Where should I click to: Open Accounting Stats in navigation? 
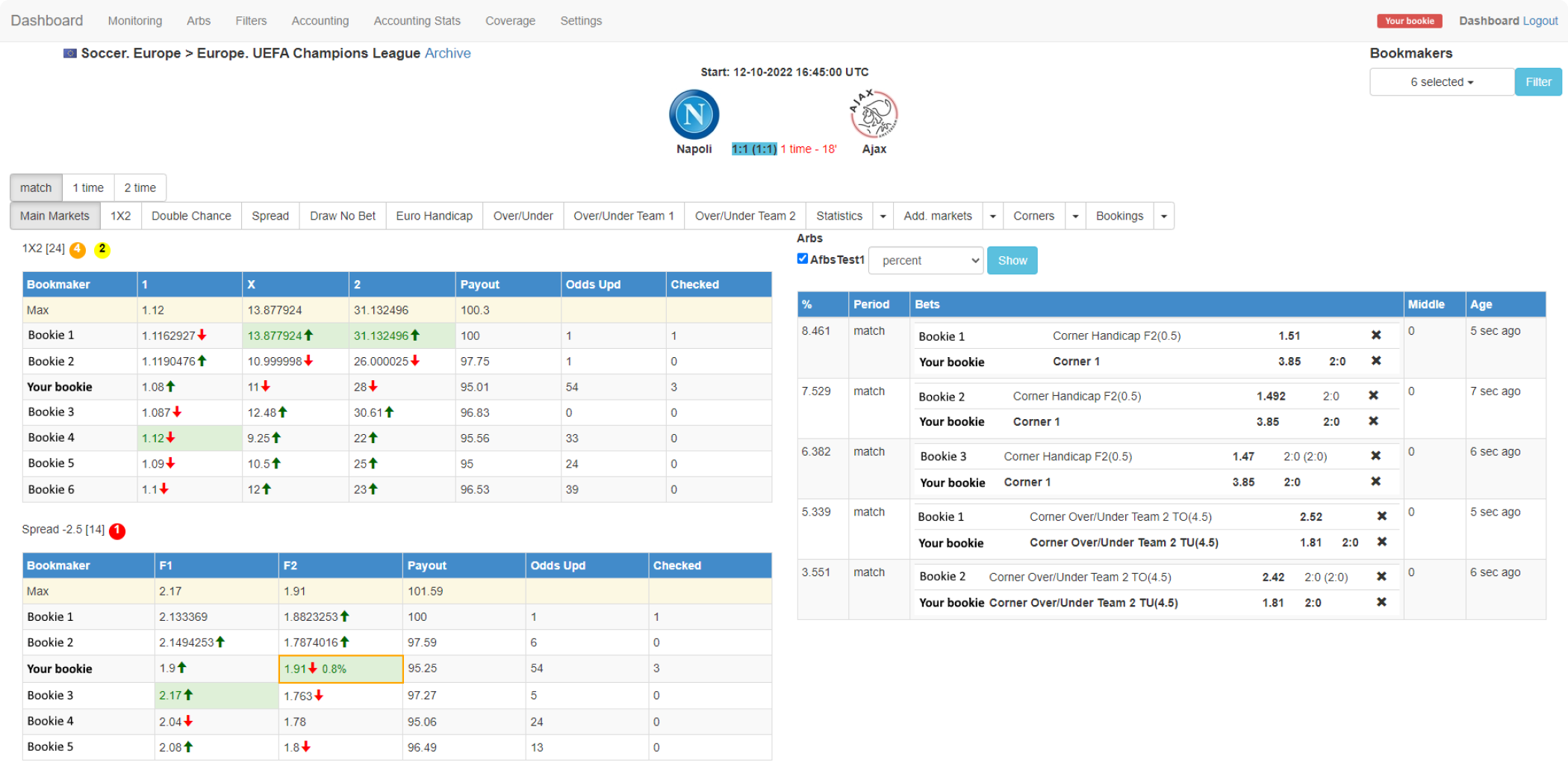417,21
